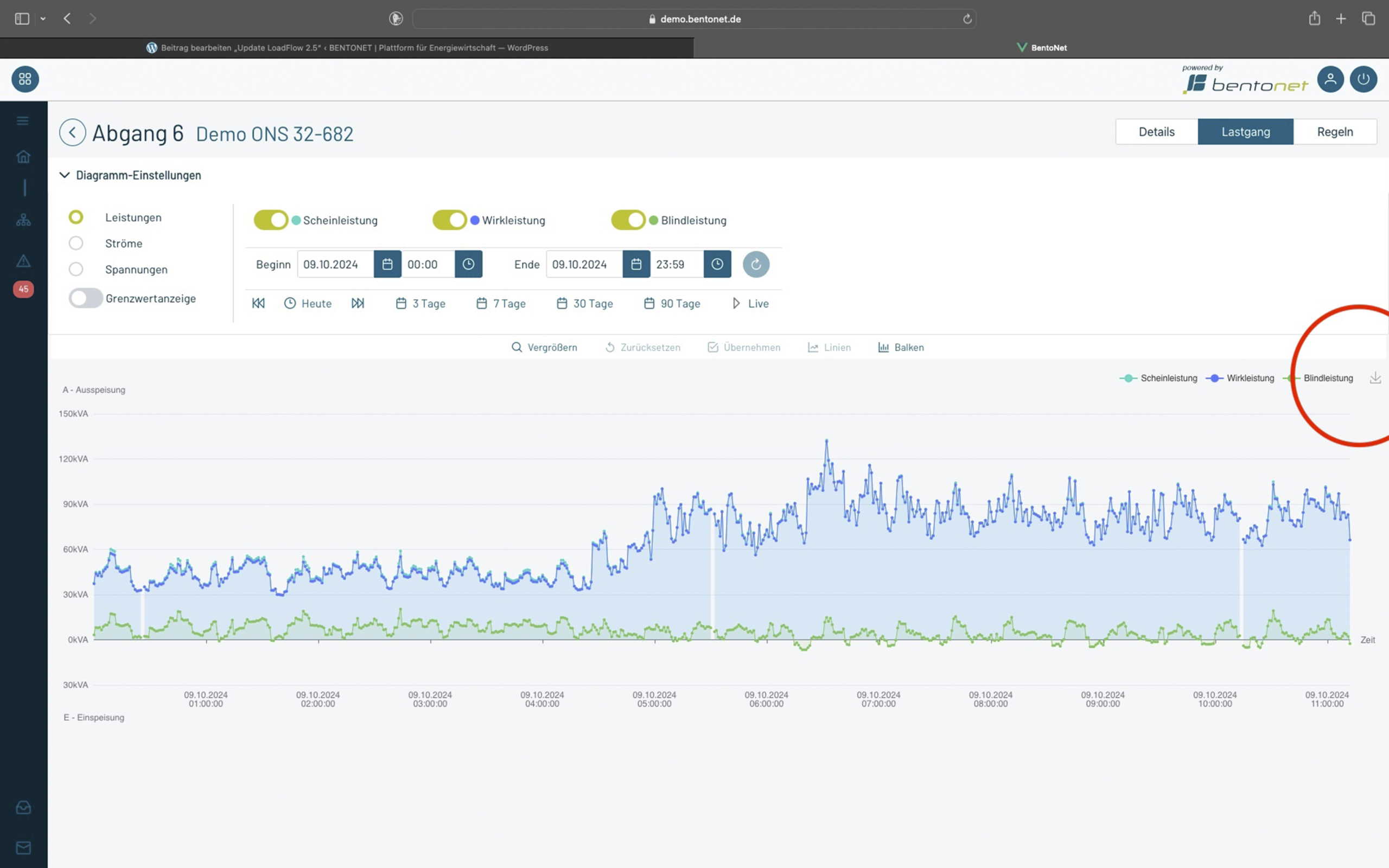
Task: Switch to the Details tab
Action: (1157, 131)
